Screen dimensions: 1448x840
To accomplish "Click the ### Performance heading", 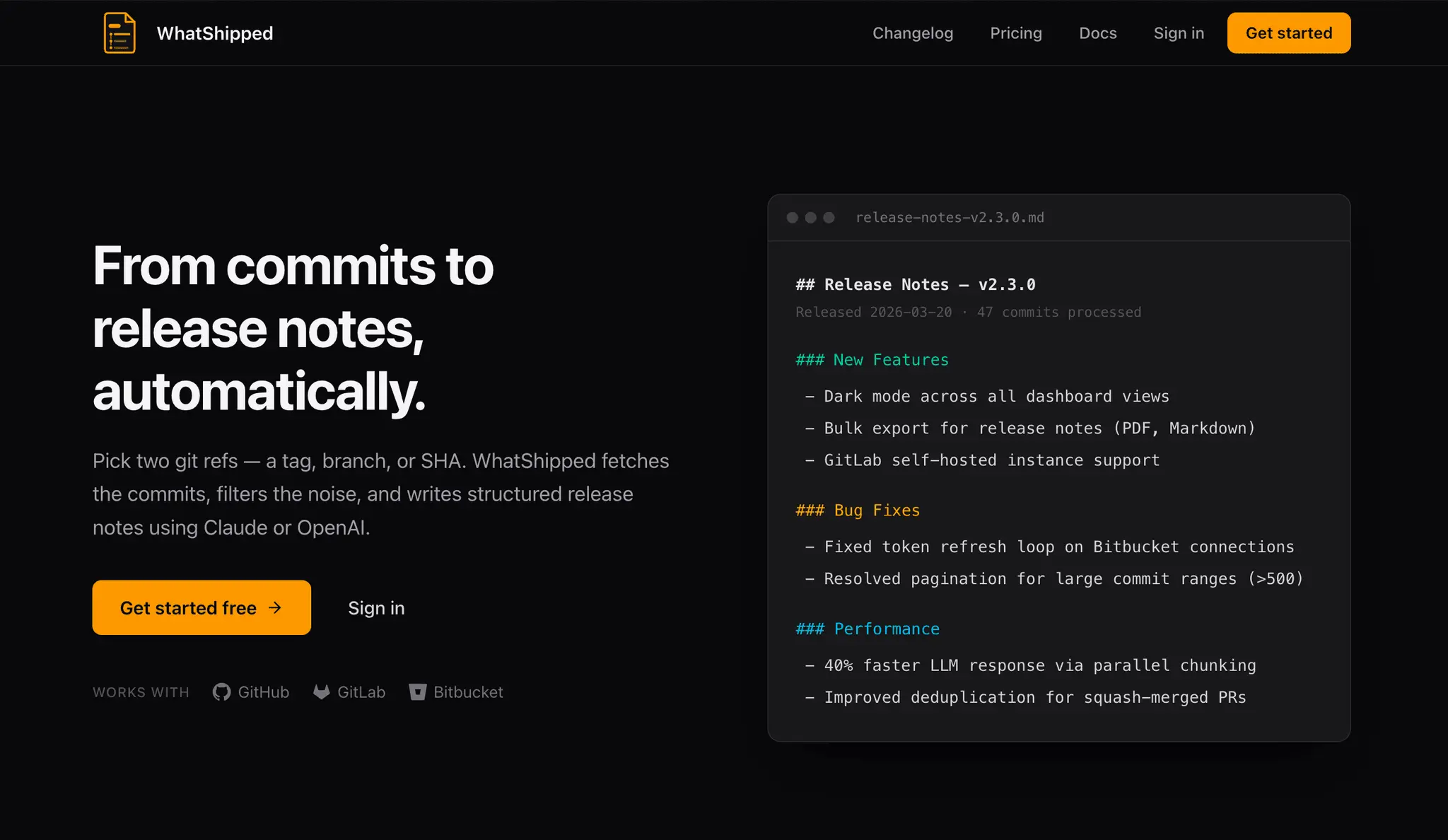I will click(x=868, y=629).
